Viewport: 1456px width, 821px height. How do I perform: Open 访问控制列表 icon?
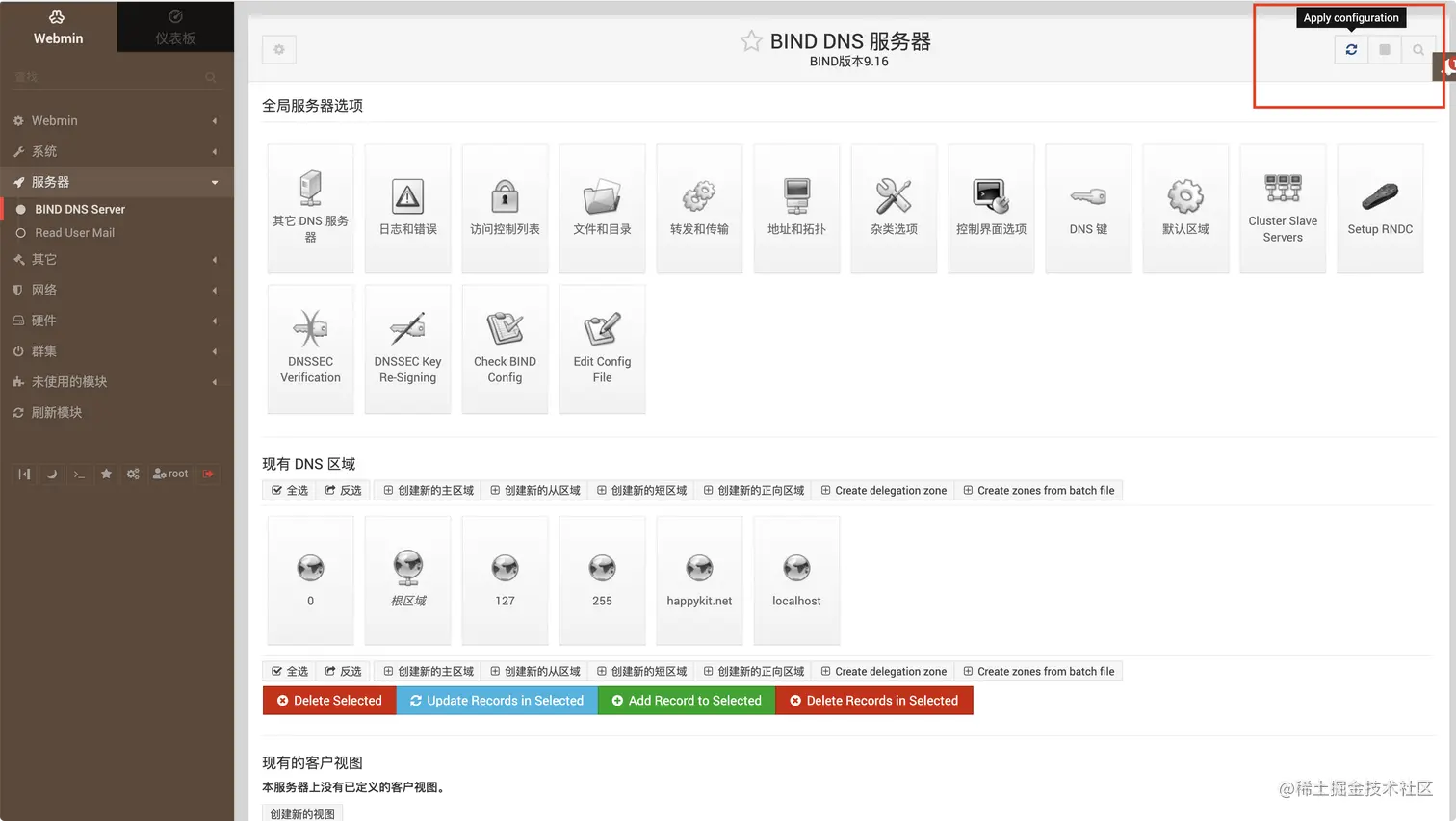tap(505, 208)
